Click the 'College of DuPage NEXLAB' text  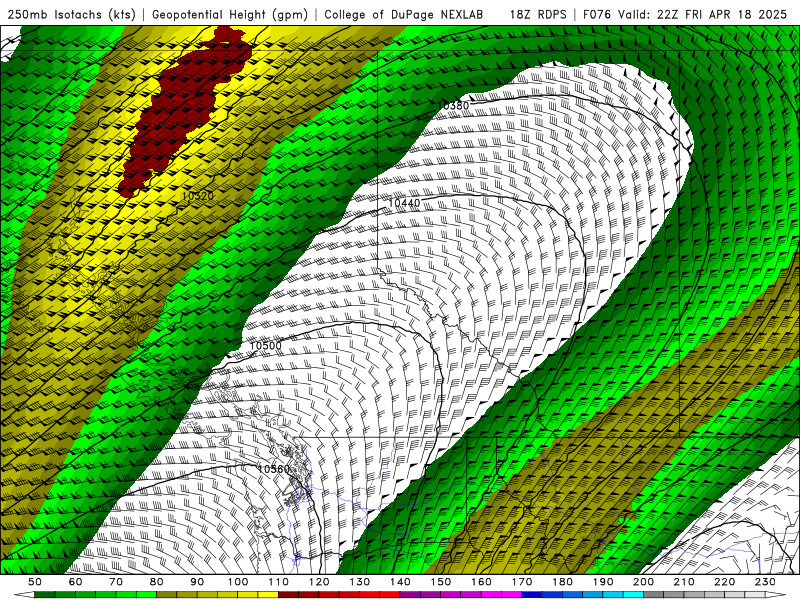coord(403,15)
